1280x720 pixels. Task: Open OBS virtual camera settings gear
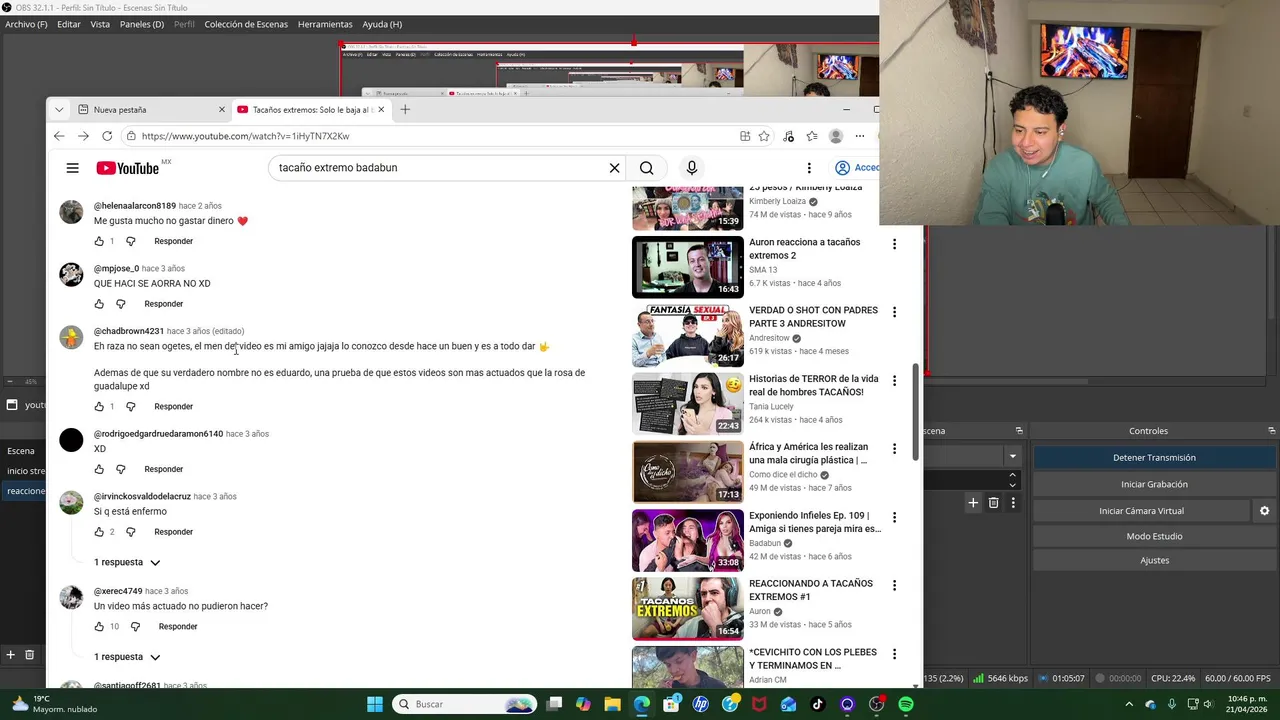click(1264, 511)
